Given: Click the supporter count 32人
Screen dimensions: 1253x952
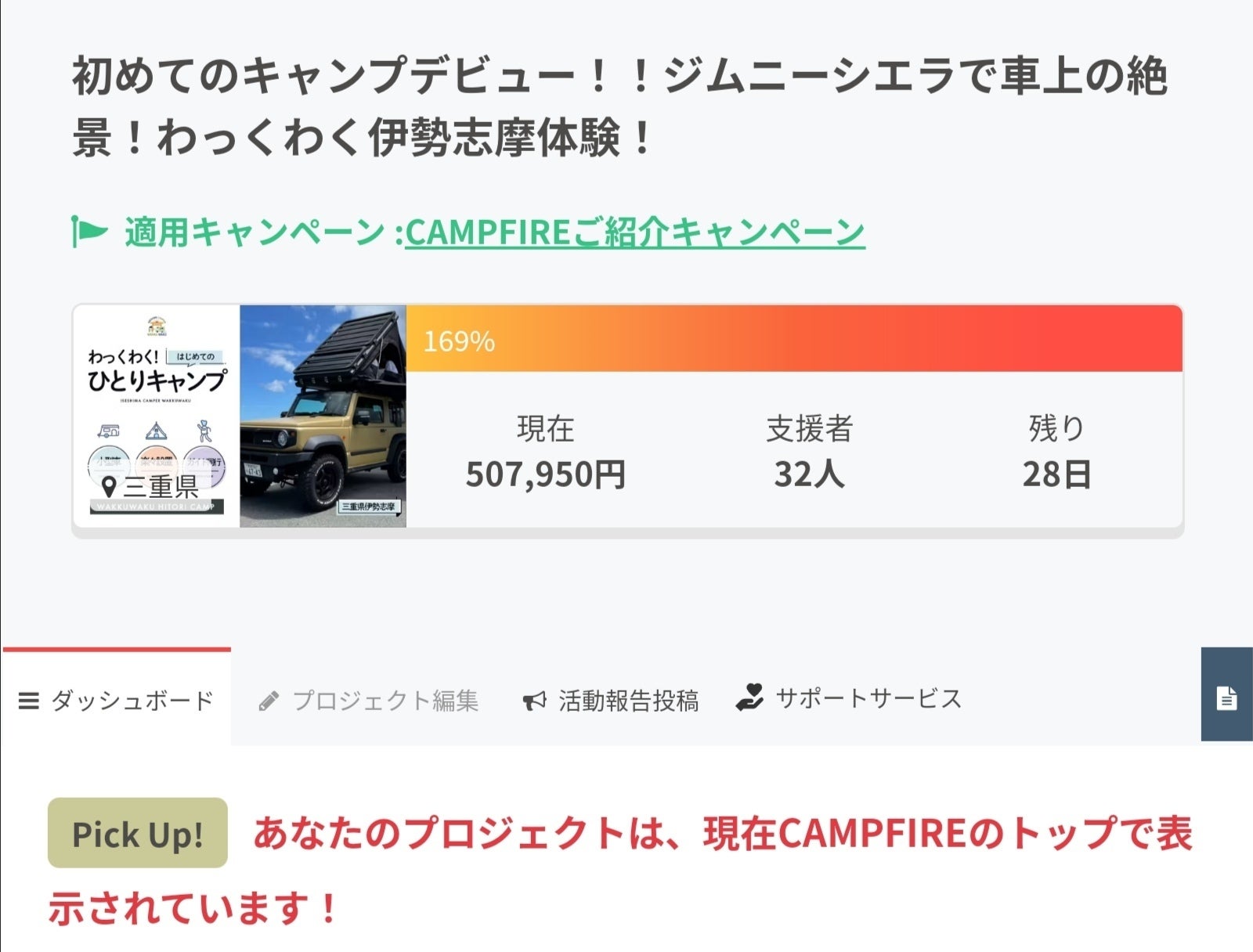Looking at the screenshot, I should [x=809, y=474].
